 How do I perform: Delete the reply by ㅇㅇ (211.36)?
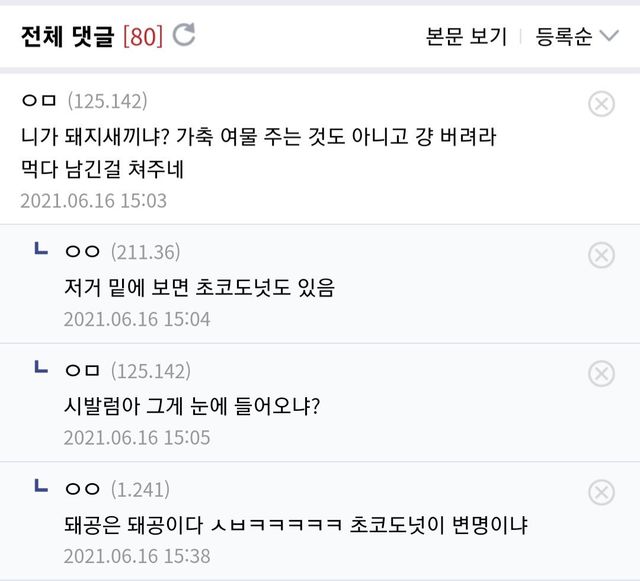(601, 256)
